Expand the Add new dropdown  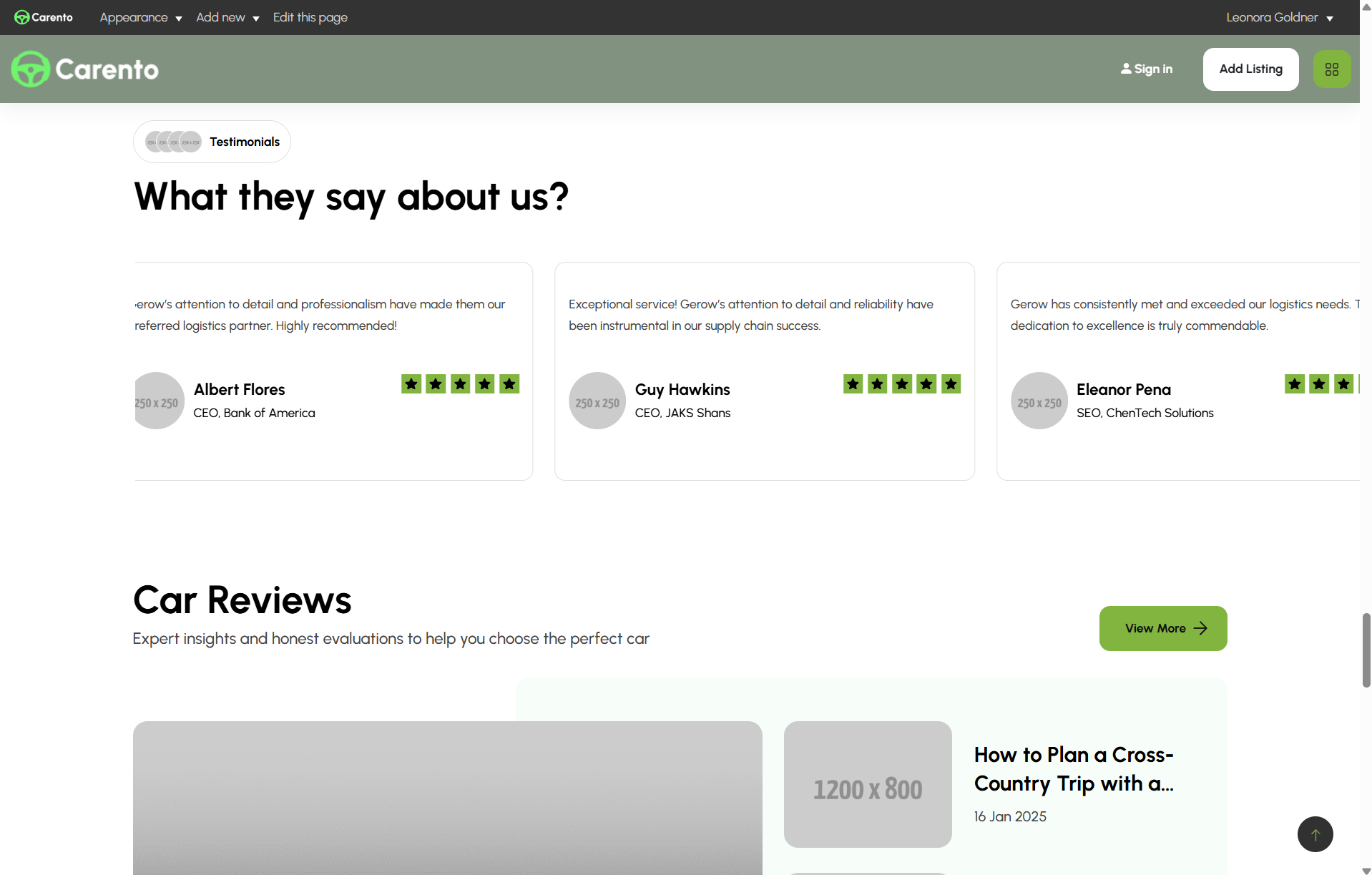[227, 17]
